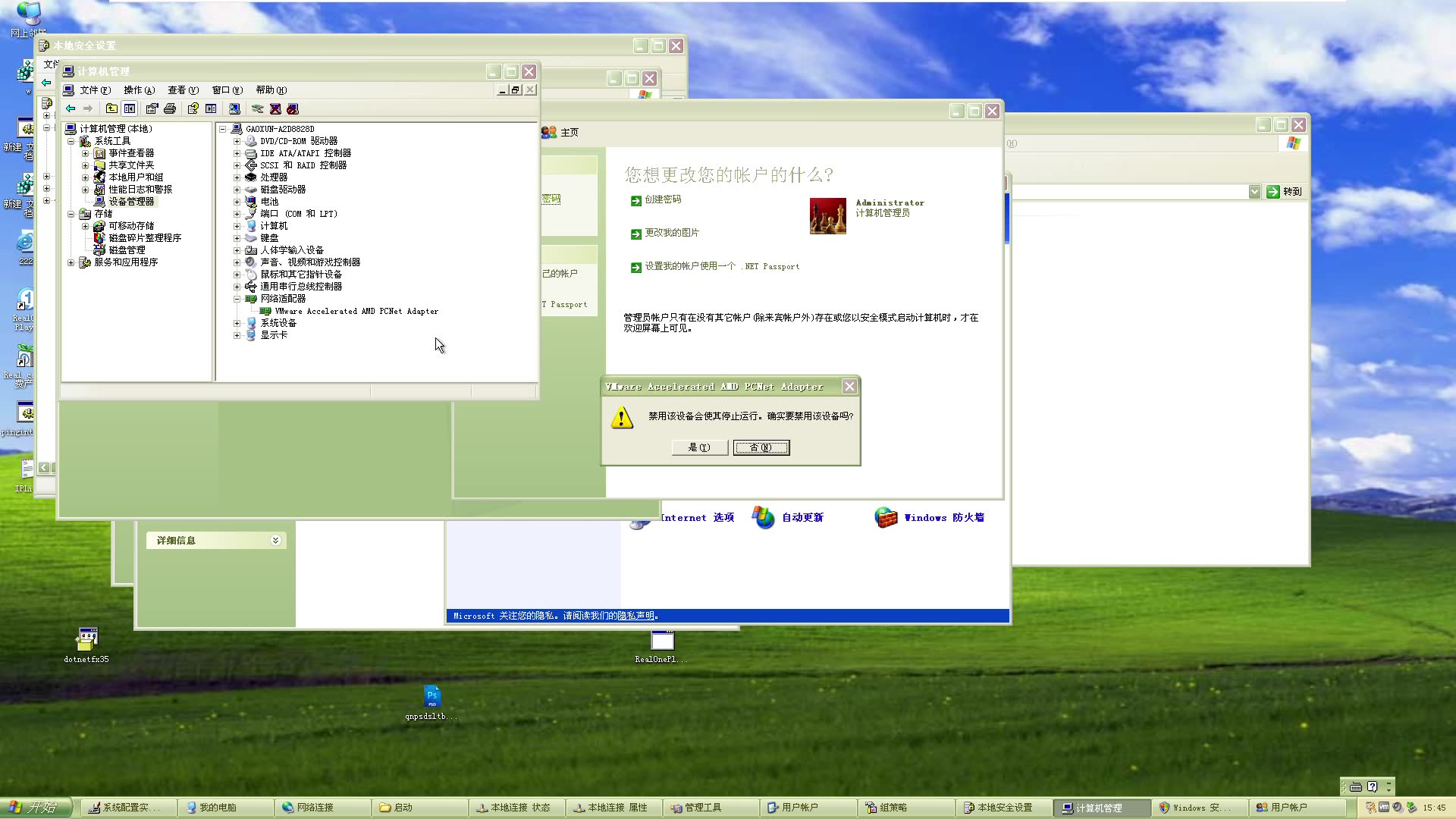The height and width of the screenshot is (819, 1456).
Task: Select VMware Accelerated AMD PCNet Adapter device
Action: click(x=356, y=311)
